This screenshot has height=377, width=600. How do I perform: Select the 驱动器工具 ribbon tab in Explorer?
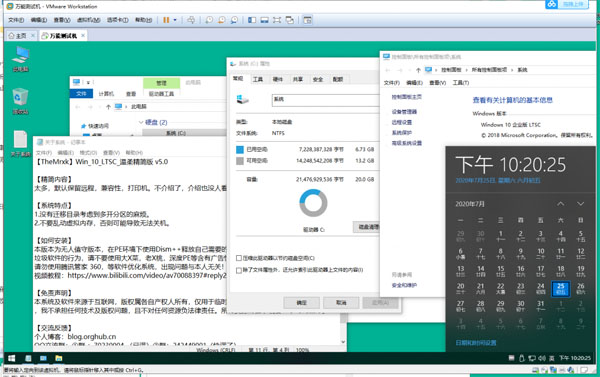coord(161,93)
